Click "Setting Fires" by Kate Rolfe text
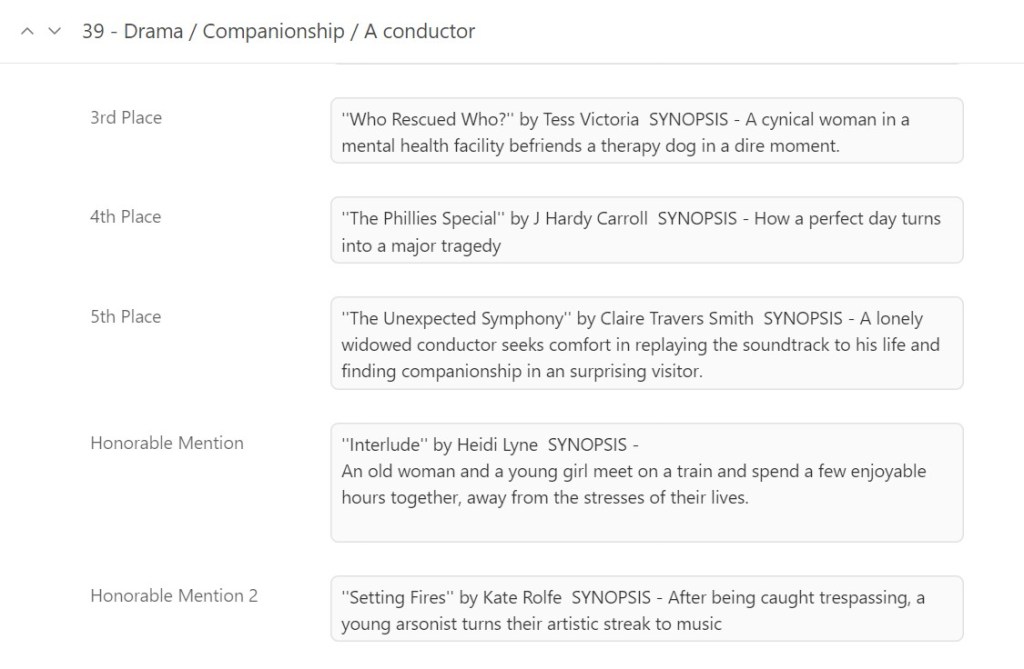 pyautogui.click(x=455, y=598)
